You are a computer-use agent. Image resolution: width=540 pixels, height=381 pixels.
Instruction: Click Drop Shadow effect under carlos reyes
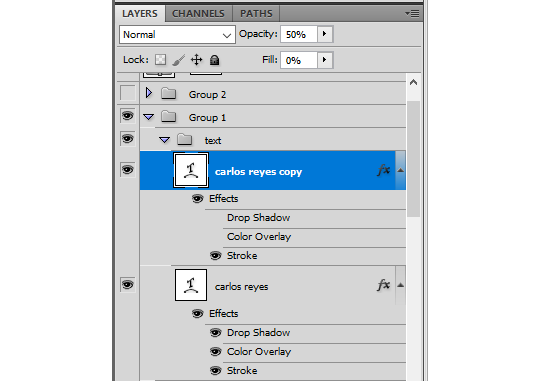pyautogui.click(x=258, y=333)
